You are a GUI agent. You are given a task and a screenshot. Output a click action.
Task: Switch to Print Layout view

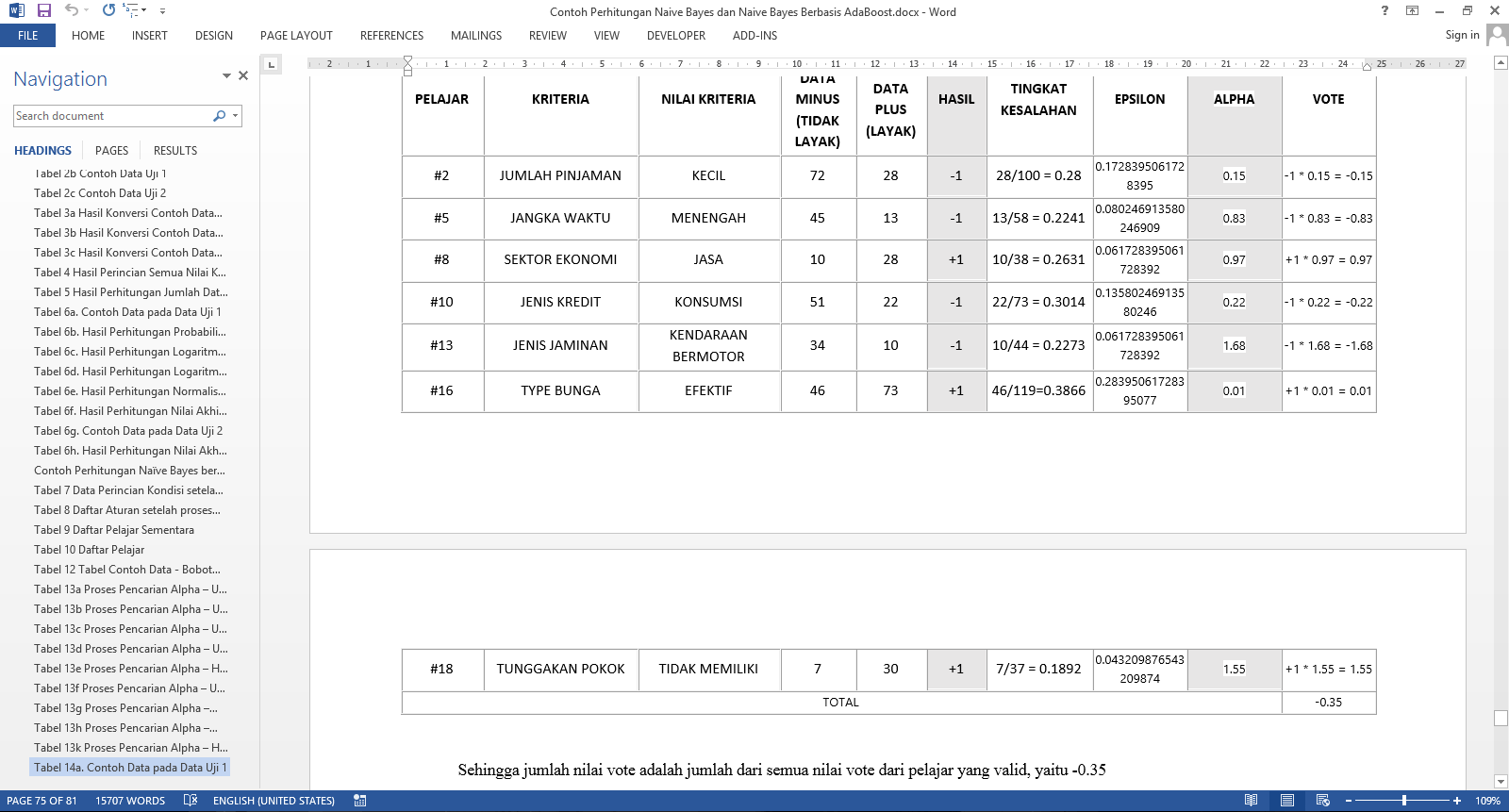click(1286, 801)
